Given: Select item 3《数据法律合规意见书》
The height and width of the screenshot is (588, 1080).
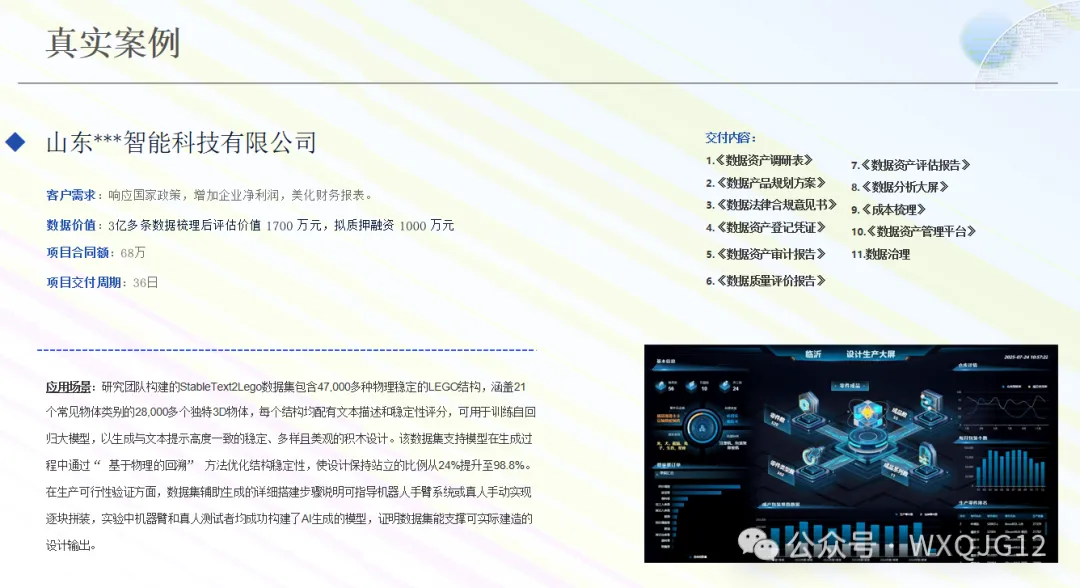Looking at the screenshot, I should click(x=771, y=205).
